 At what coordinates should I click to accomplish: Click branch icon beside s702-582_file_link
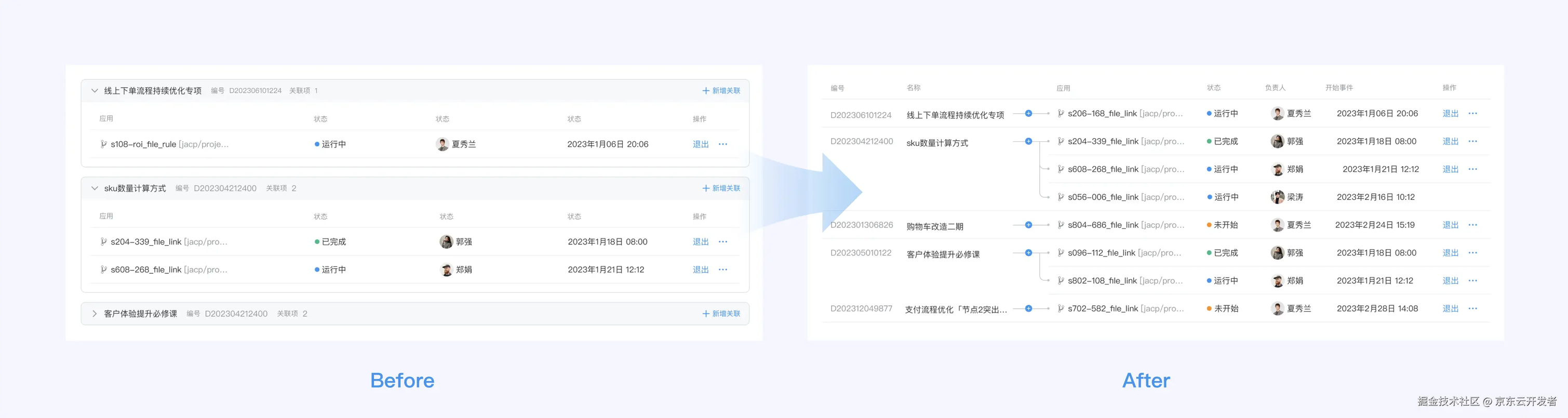coord(1061,308)
